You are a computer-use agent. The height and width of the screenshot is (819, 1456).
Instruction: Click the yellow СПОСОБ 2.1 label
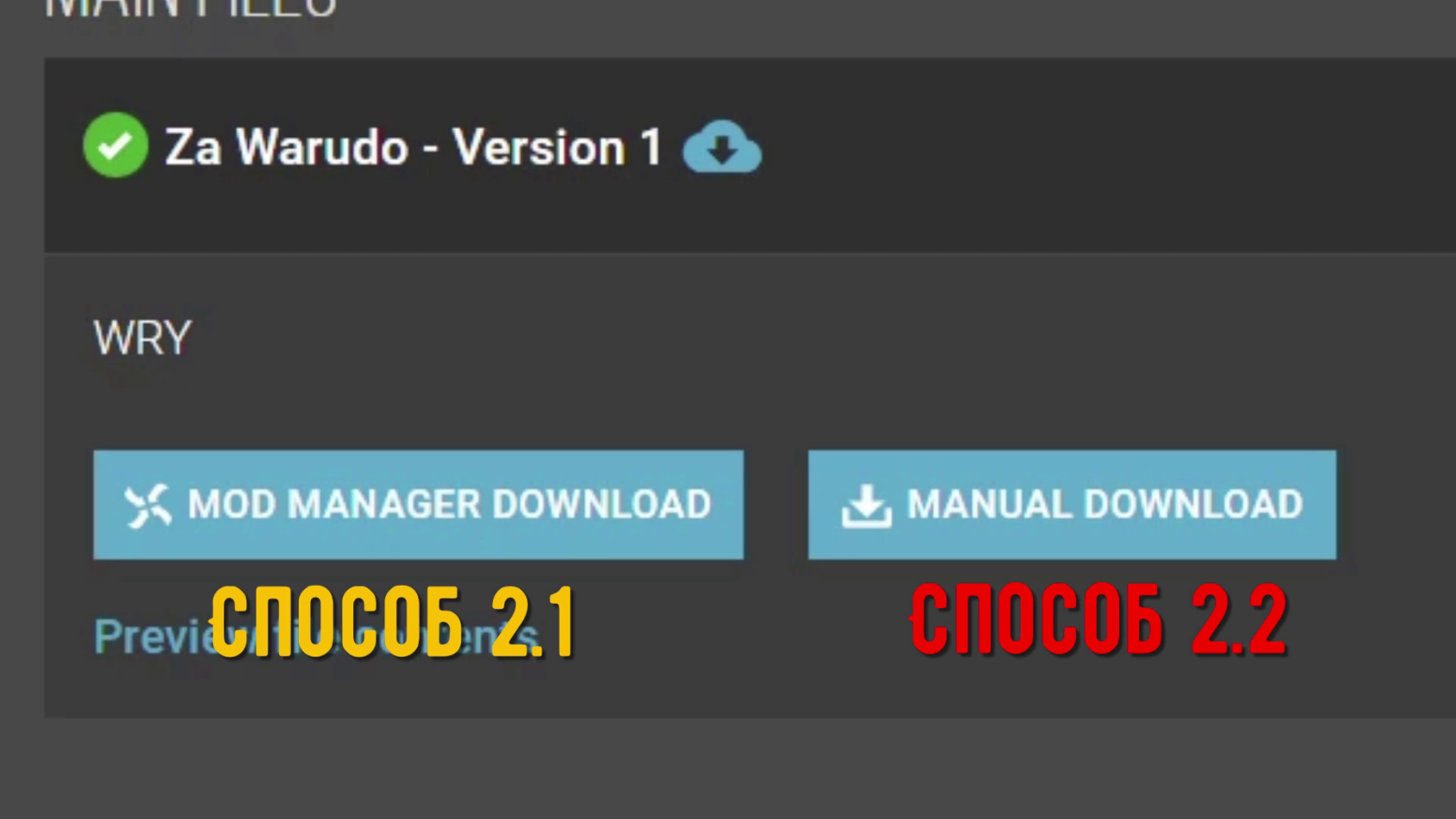pyautogui.click(x=393, y=621)
